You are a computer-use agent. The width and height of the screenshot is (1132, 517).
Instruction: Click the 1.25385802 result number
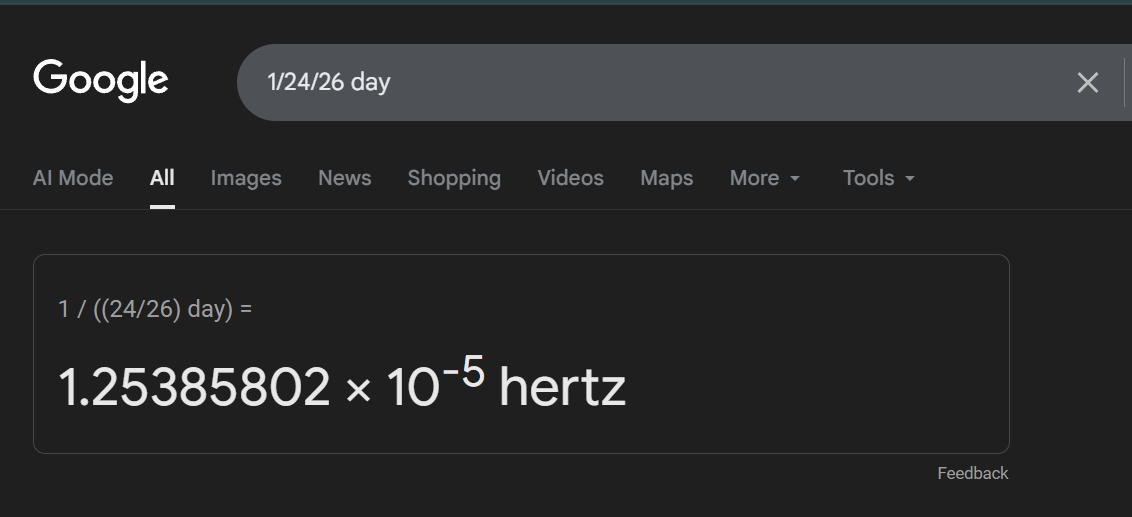(194, 388)
